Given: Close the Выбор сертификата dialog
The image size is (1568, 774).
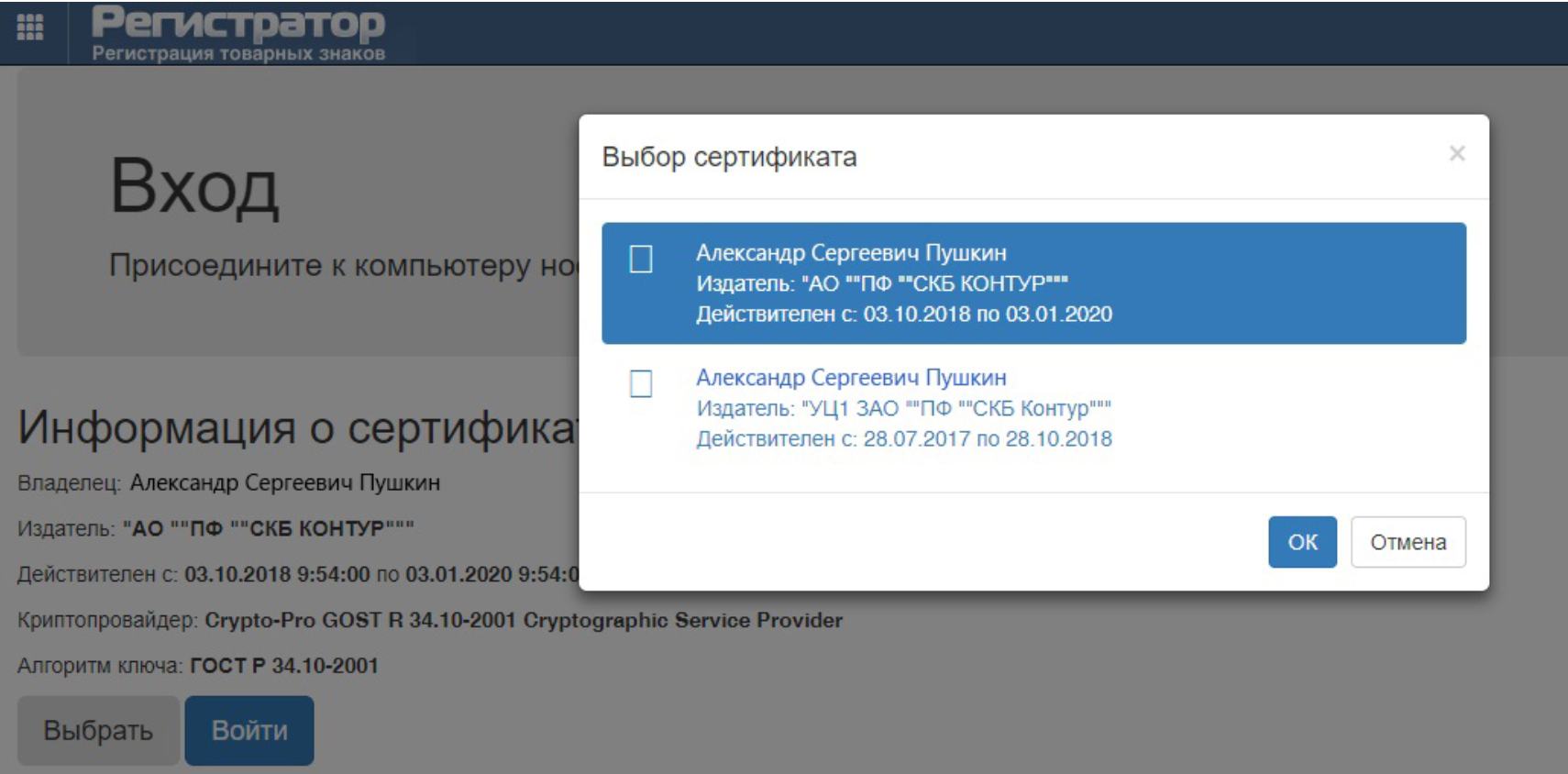Looking at the screenshot, I should click(x=1456, y=153).
